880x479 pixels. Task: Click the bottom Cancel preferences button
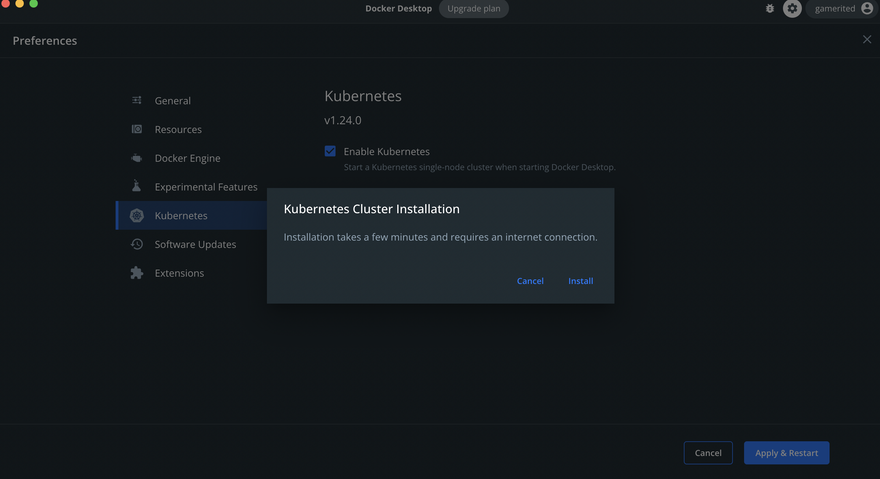point(708,453)
